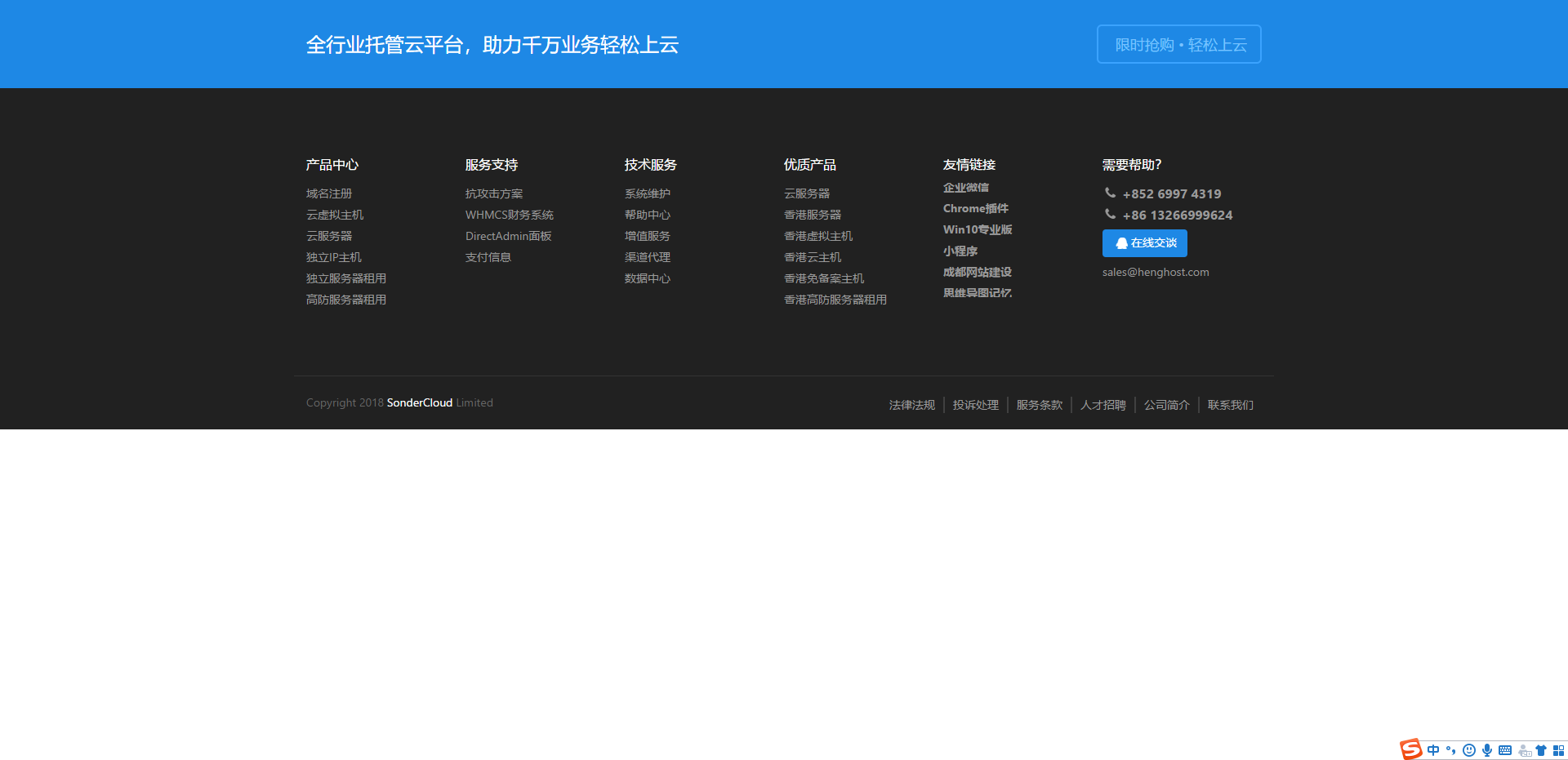This screenshot has width=1568, height=760.
Task: Click 需要帮助? heading
Action: tap(1132, 165)
